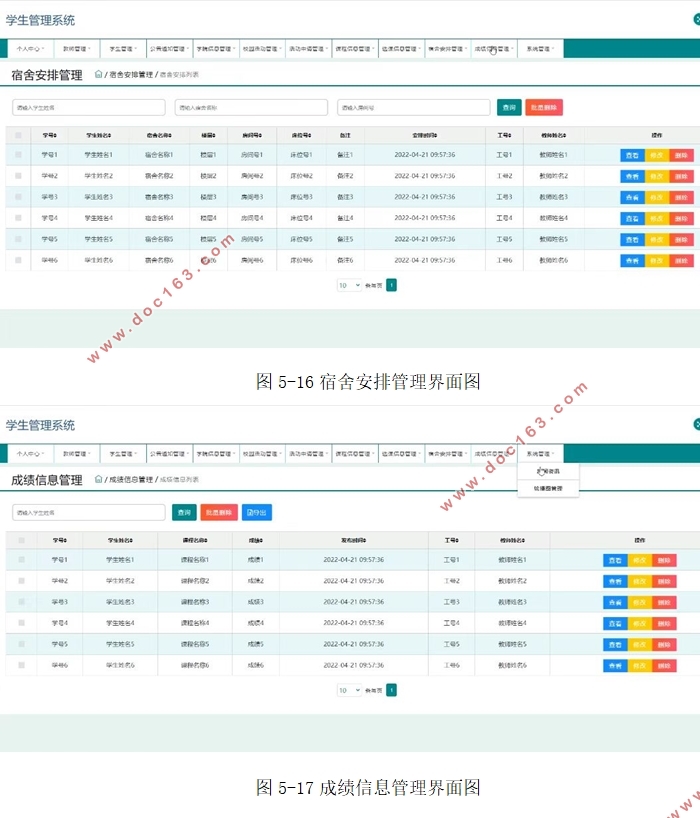Check the row 学号6 in 宿舍安排 table
This screenshot has width=700, height=818.
[x=18, y=260]
